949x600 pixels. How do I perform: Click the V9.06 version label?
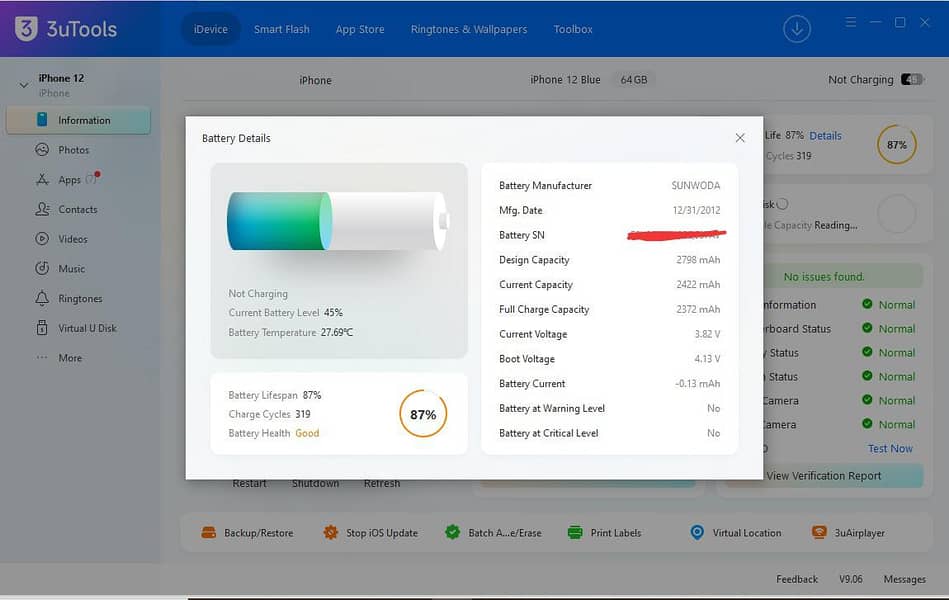[x=850, y=579]
